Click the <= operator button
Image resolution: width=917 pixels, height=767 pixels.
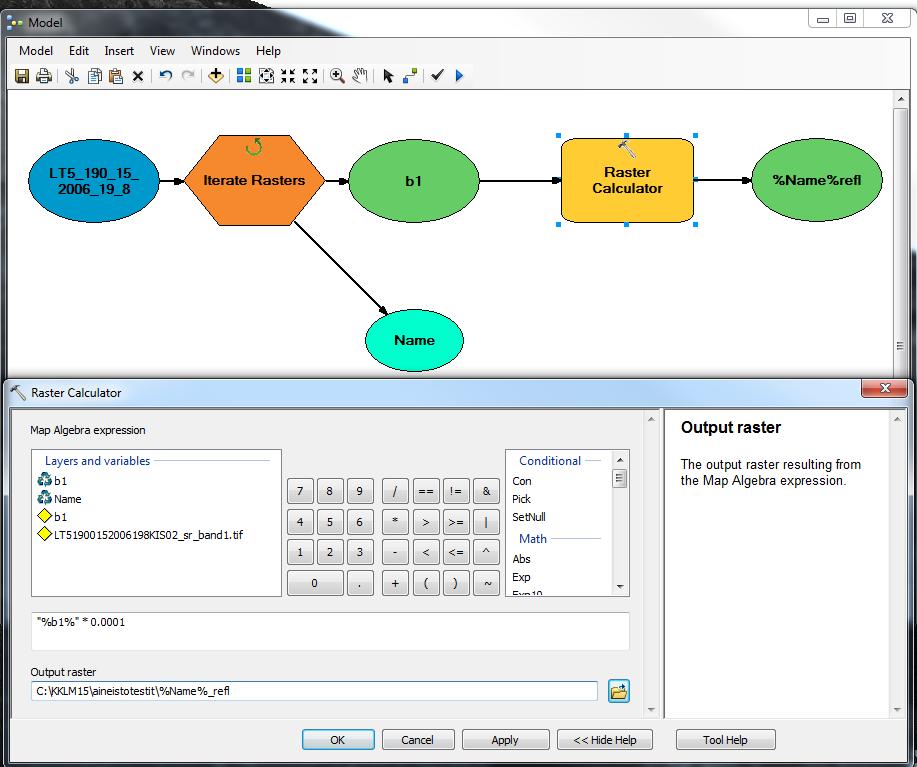pyautogui.click(x=456, y=552)
